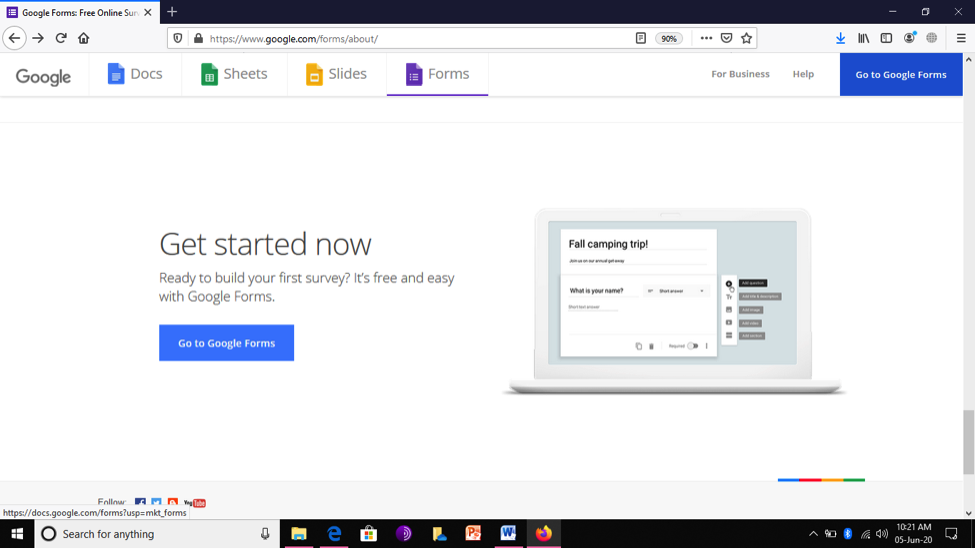Open the downloads arrow panel
Image resolution: width=975 pixels, height=549 pixels.
[x=840, y=39]
